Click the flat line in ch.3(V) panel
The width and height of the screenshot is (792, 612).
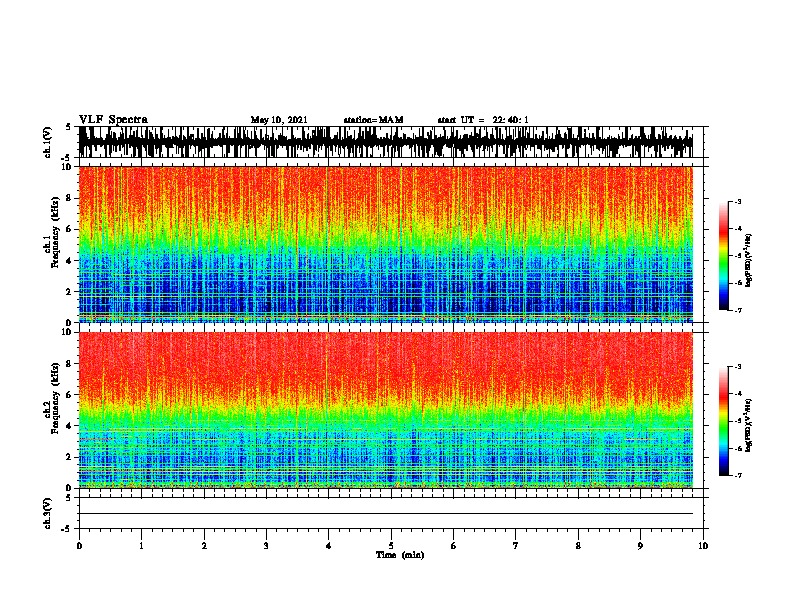click(386, 514)
